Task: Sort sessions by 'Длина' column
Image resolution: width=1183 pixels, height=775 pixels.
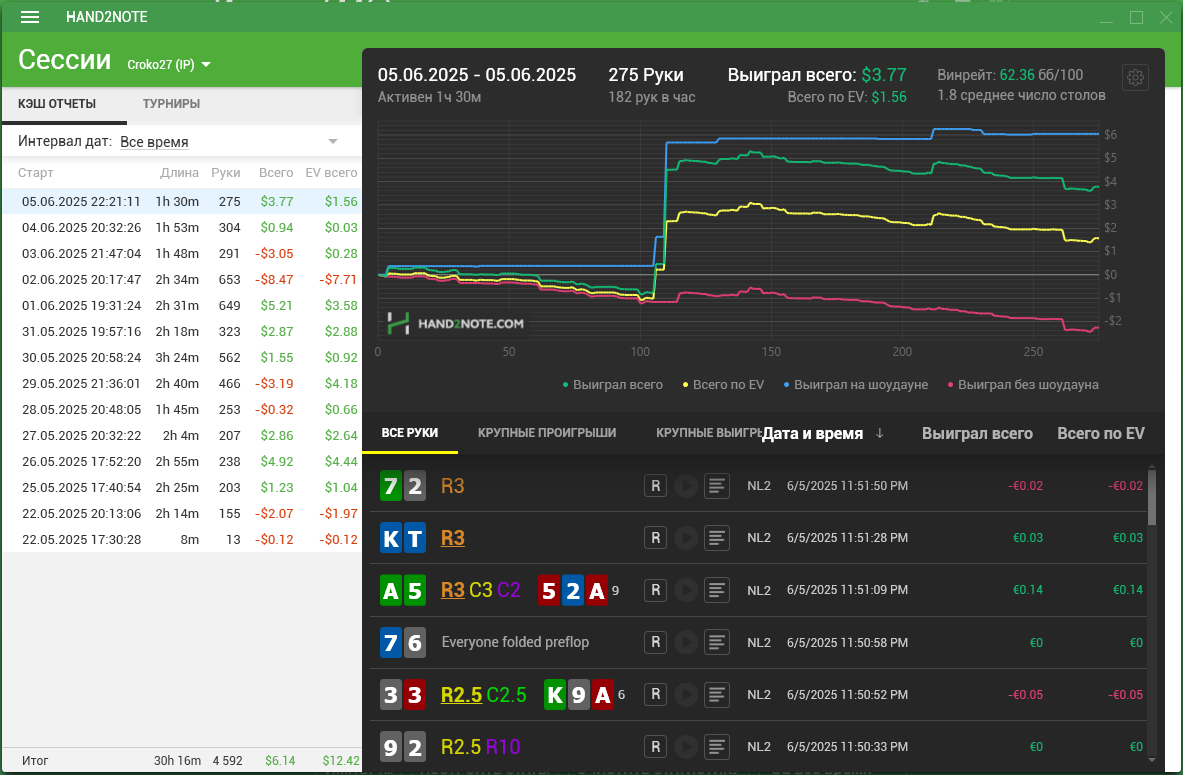Action: point(180,173)
